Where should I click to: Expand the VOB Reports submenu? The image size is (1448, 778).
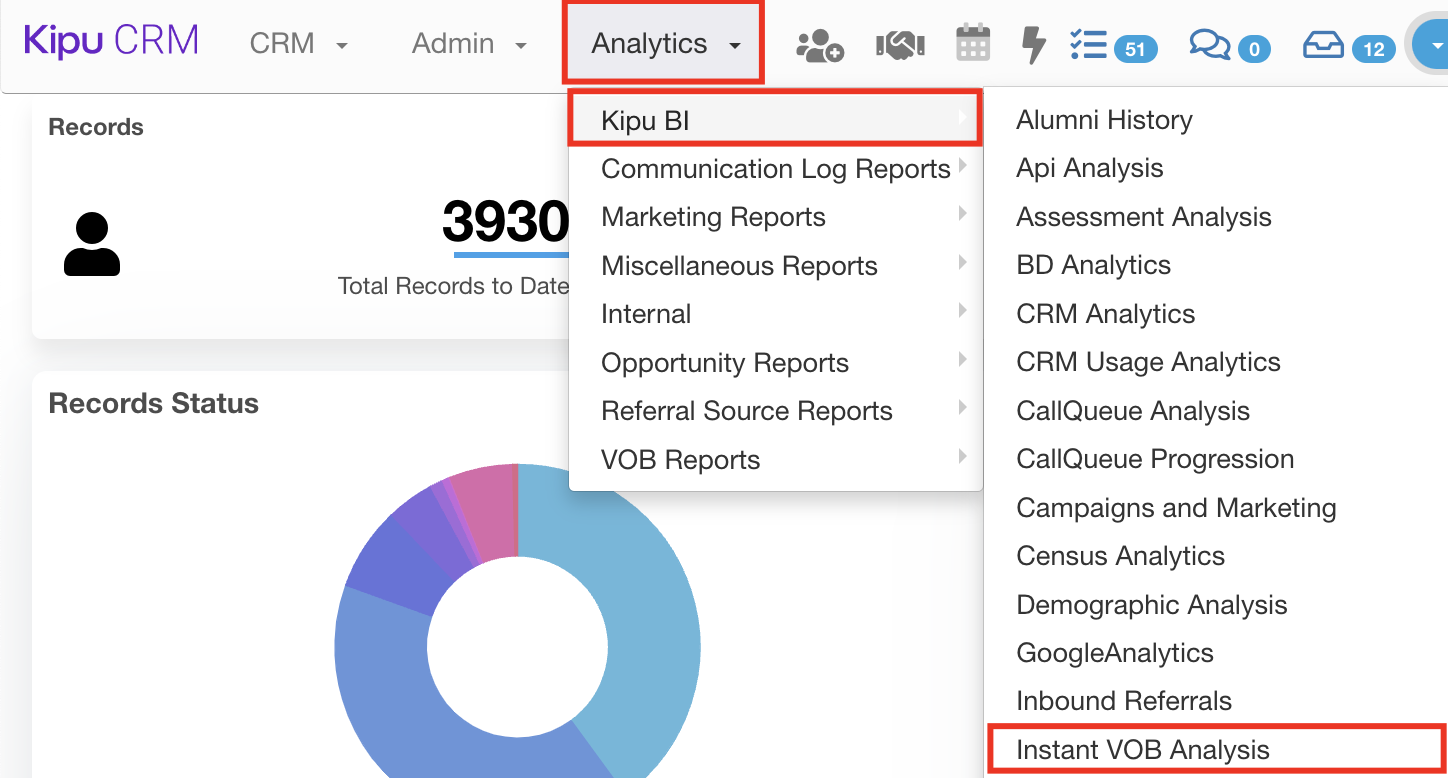click(680, 460)
